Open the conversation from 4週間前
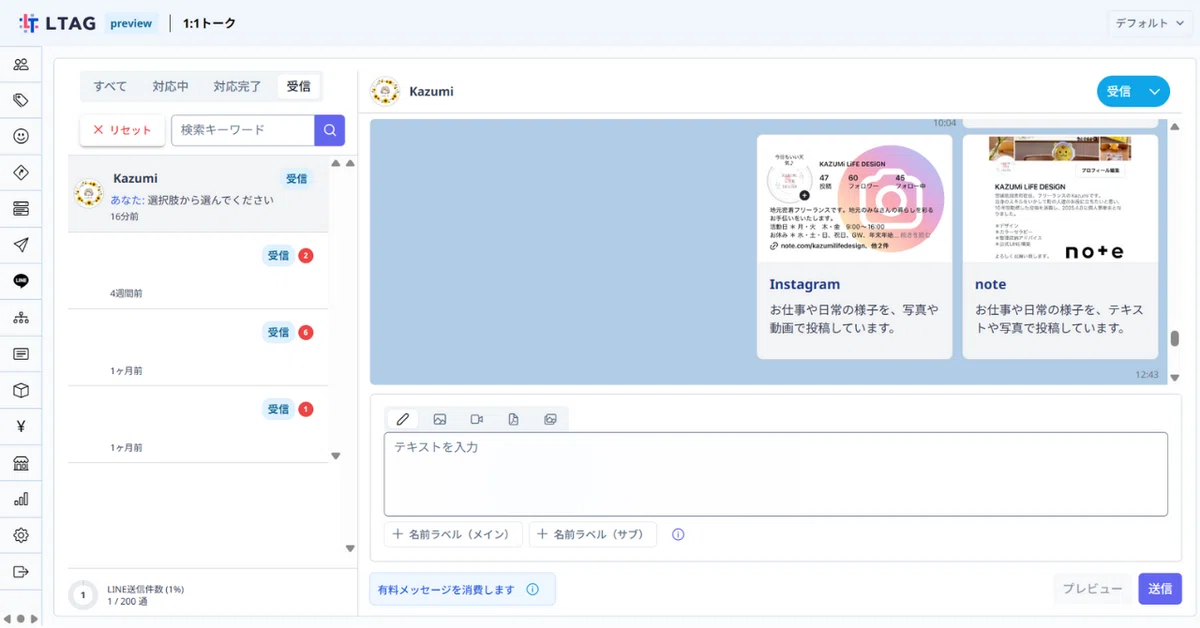The height and width of the screenshot is (628, 1200). [x=198, y=271]
